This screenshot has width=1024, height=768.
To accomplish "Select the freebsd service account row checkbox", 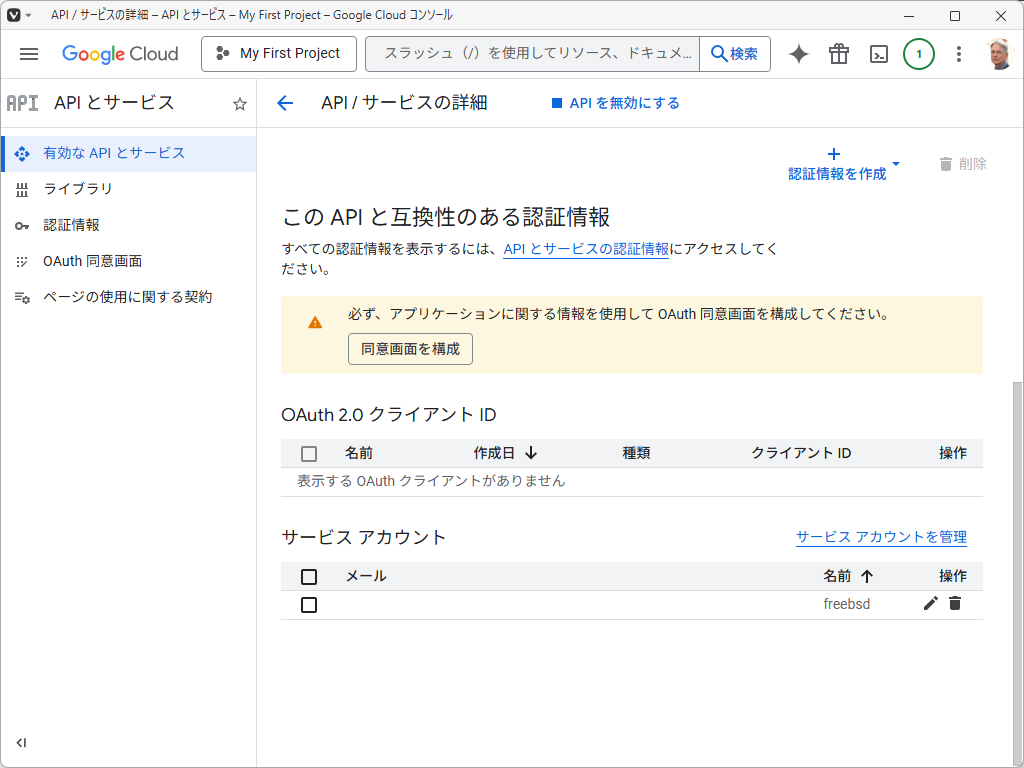I will pyautogui.click(x=309, y=604).
